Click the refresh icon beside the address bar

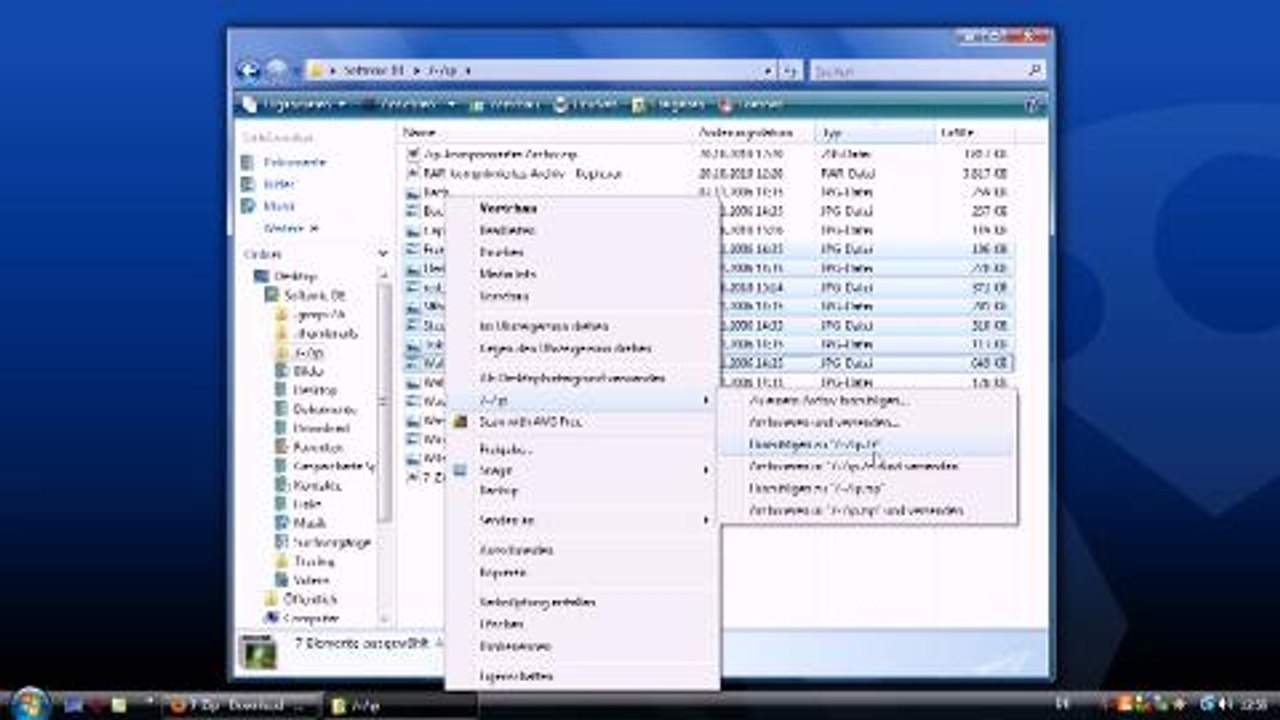(x=790, y=71)
